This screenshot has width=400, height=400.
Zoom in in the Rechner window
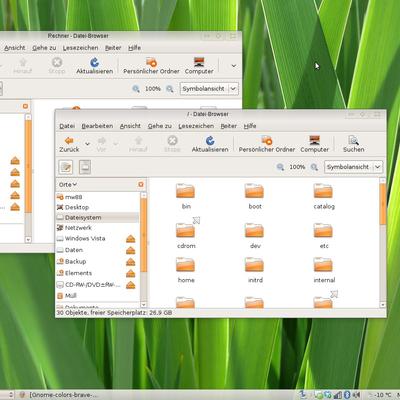point(170,89)
